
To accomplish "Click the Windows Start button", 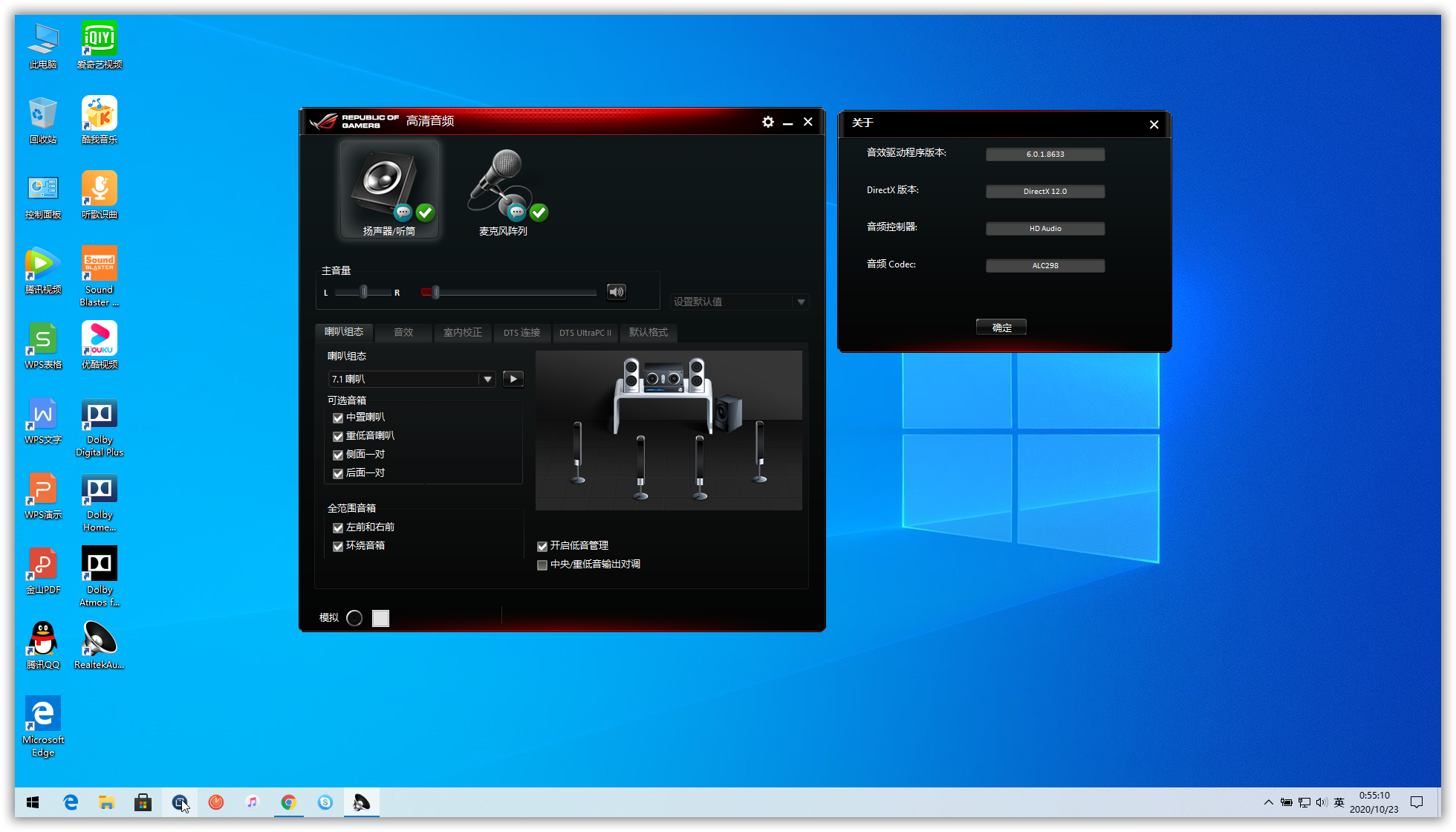I will click(x=33, y=802).
